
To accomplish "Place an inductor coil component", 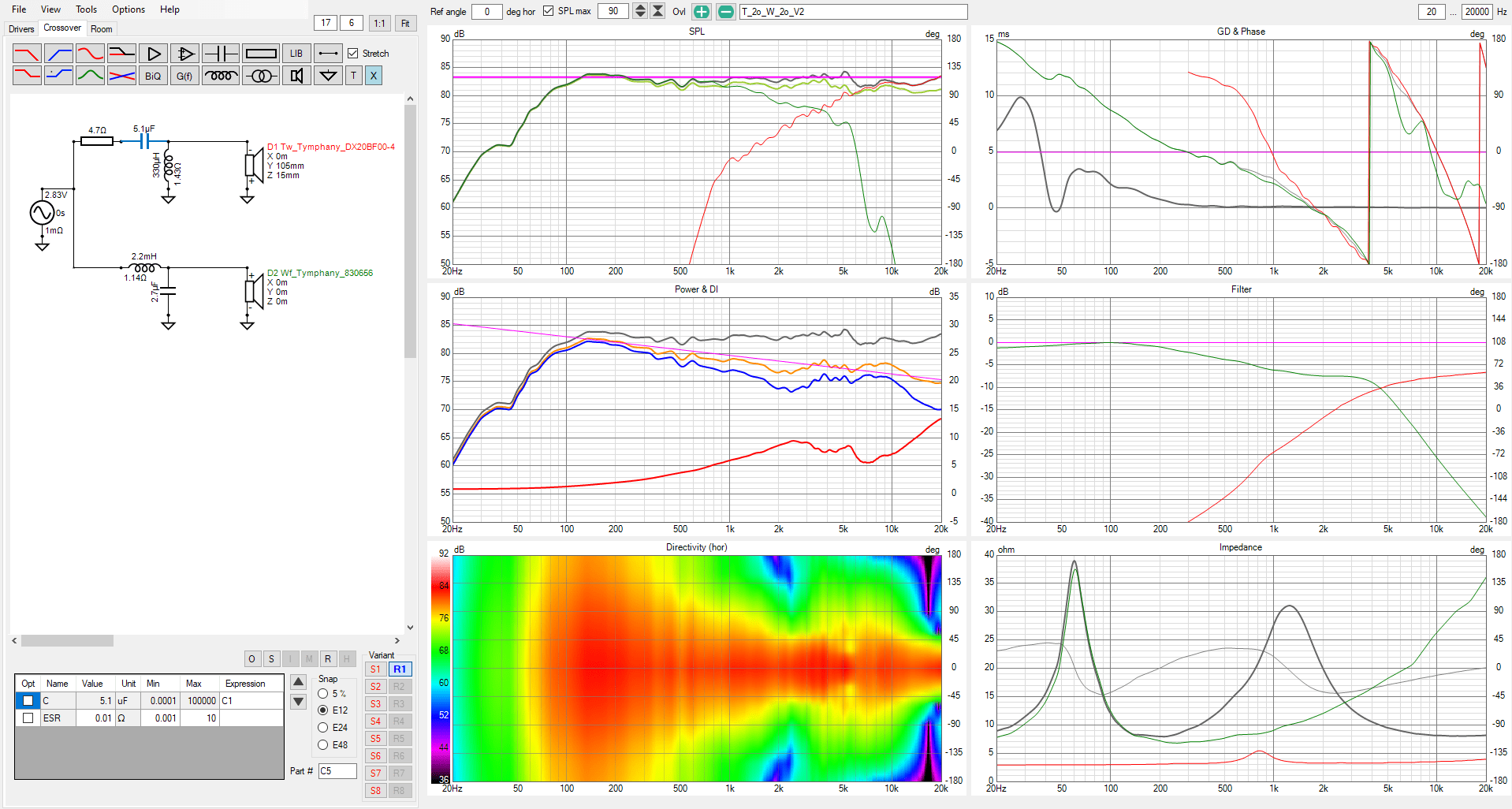I will (221, 76).
